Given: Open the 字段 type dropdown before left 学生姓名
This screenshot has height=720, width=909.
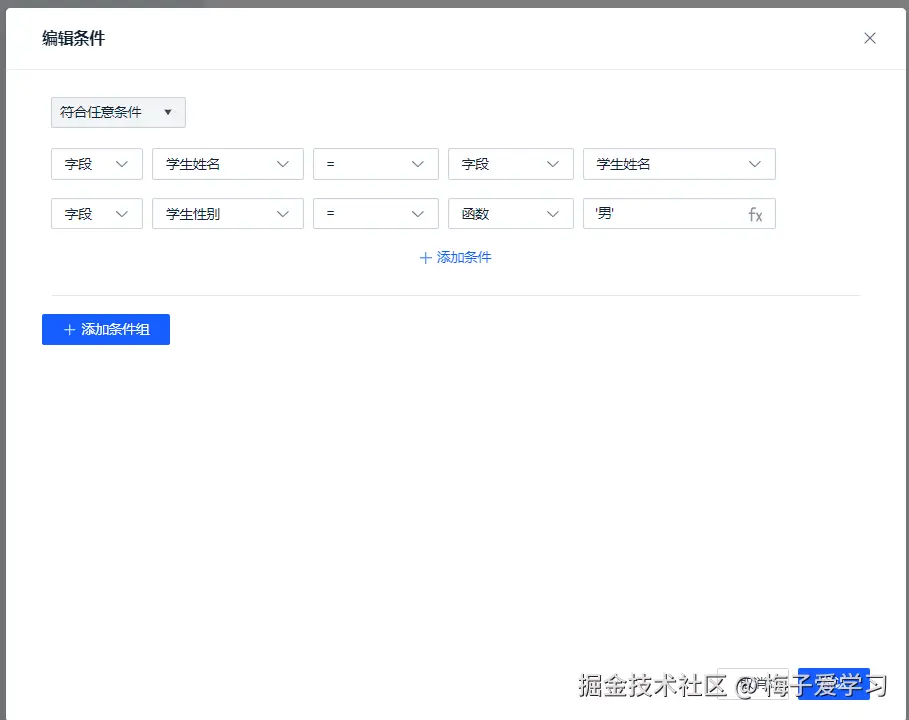Looking at the screenshot, I should (97, 164).
